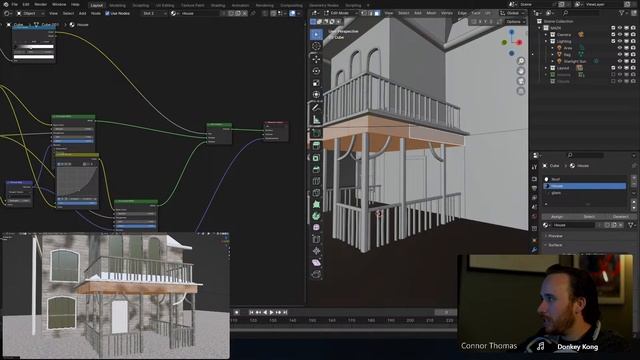Open the Mesh menu in viewport header
This screenshot has height=360, width=640.
tap(431, 13)
